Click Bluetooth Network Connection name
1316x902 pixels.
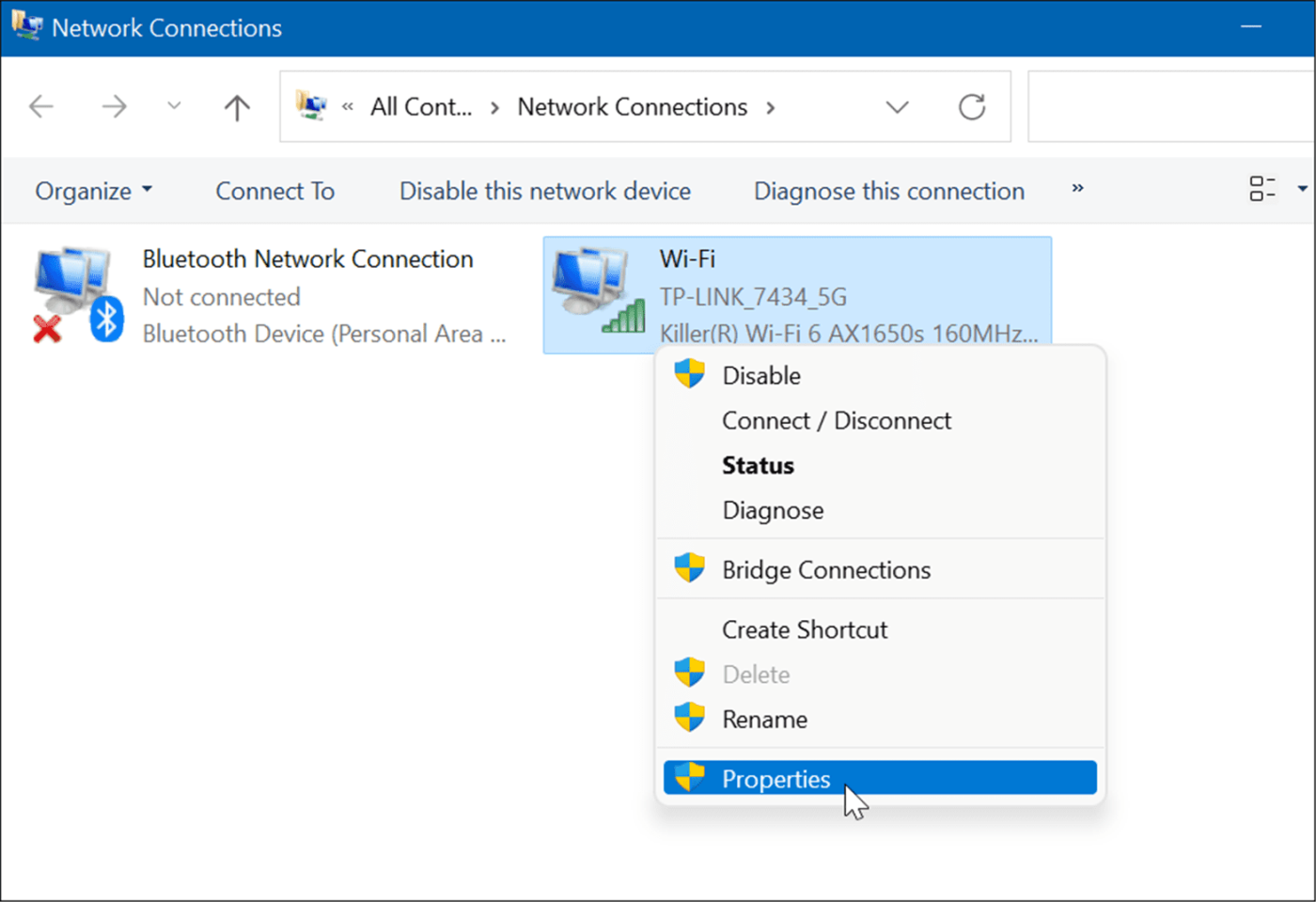pos(307,258)
